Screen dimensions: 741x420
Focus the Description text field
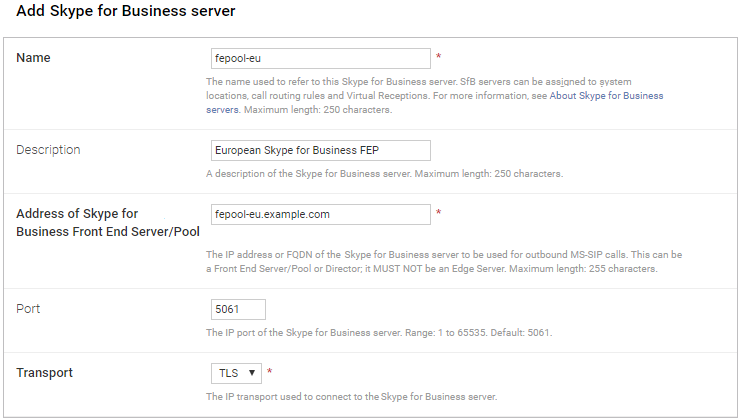coord(320,150)
